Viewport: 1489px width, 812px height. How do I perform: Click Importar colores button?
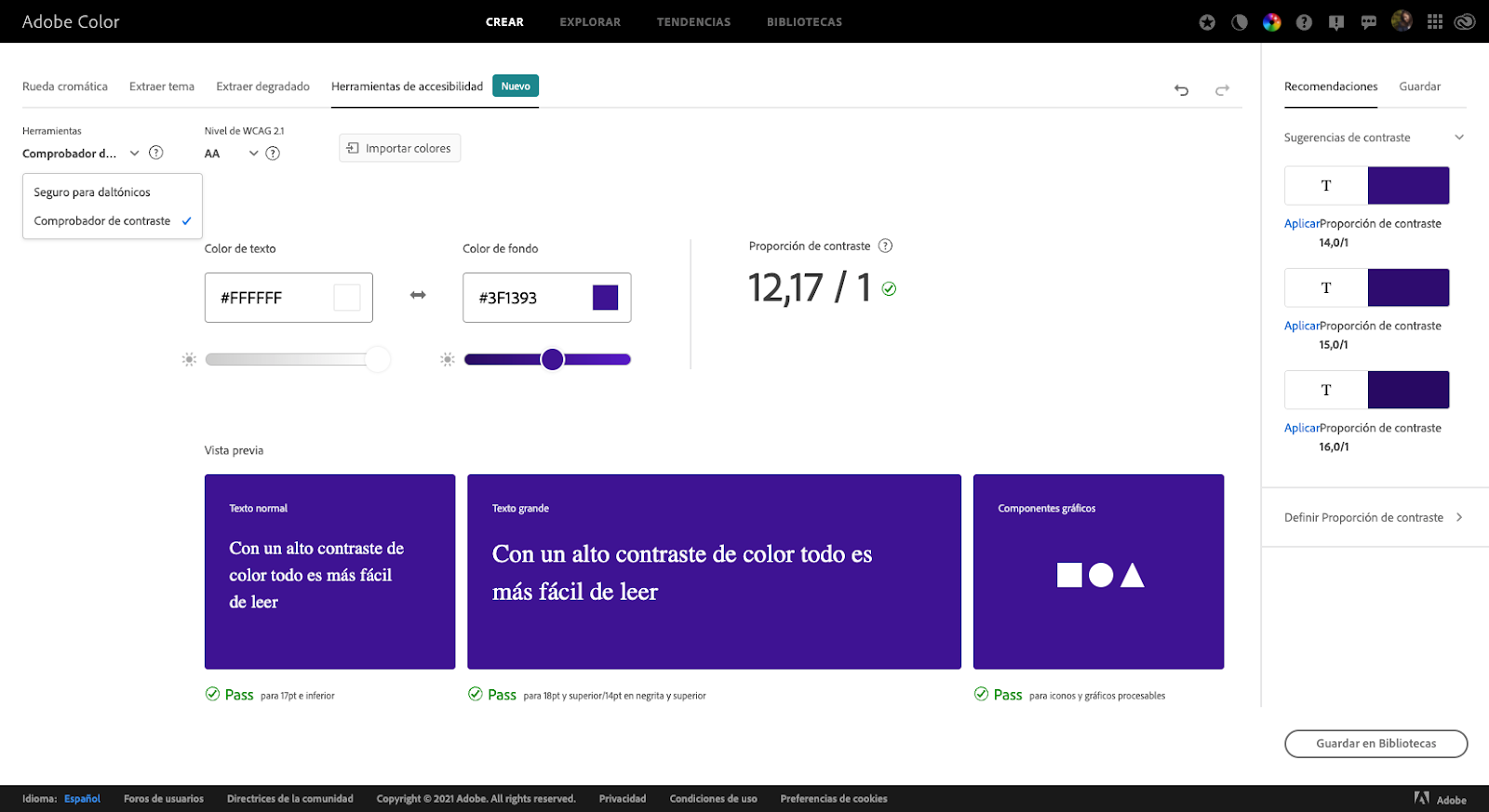399,148
